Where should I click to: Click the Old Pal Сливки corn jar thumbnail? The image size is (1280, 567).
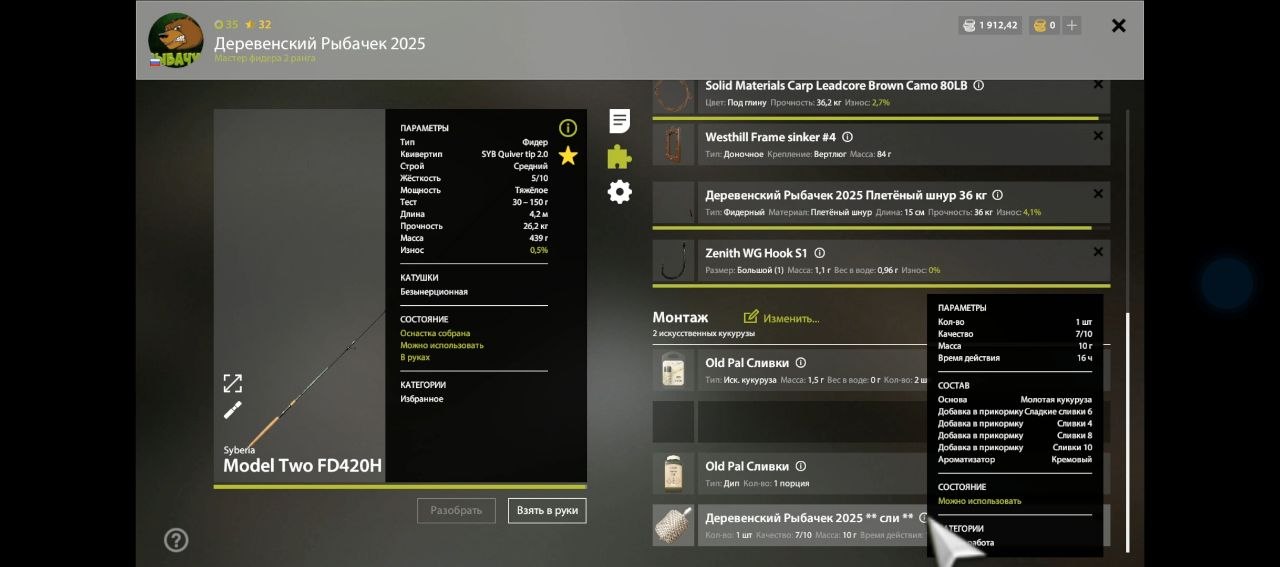pos(673,370)
